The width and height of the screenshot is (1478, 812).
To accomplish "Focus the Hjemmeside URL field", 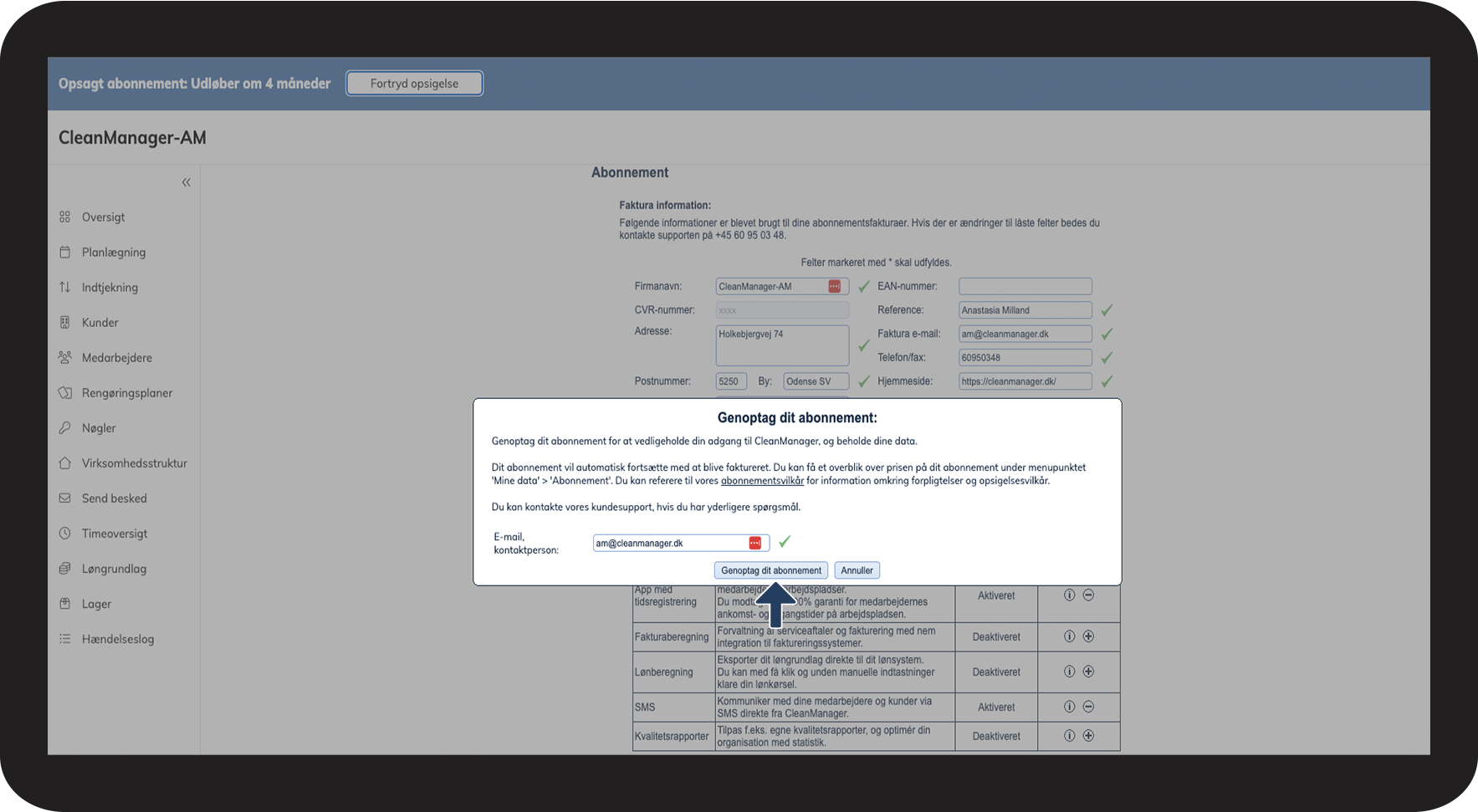I will (x=1025, y=381).
